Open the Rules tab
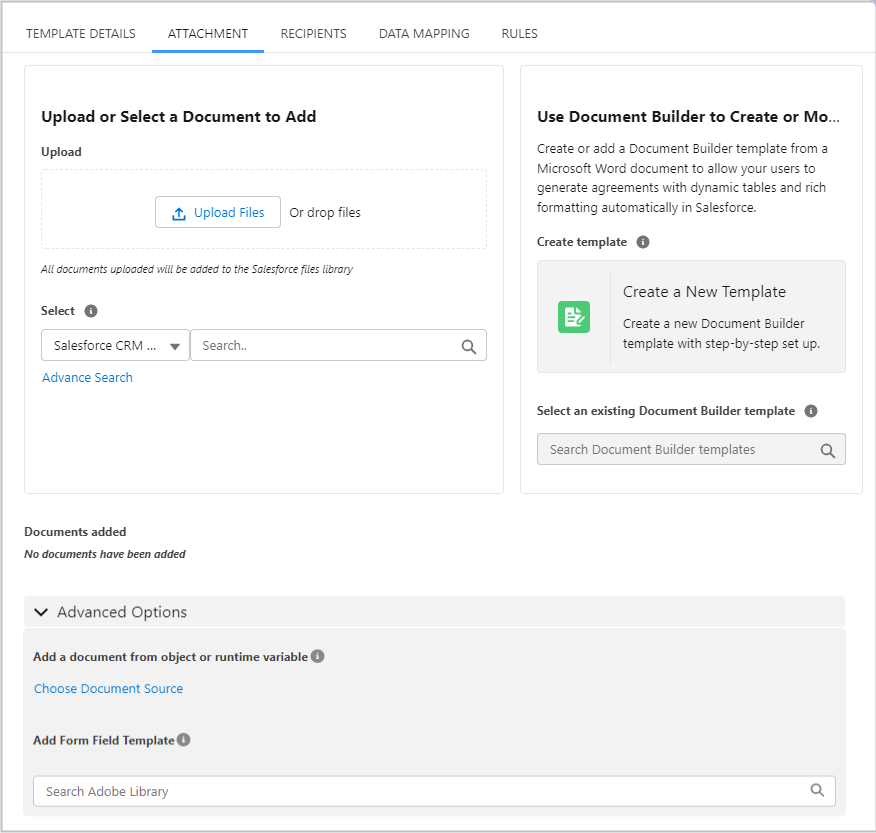Screen dimensions: 876x833 pos(519,33)
